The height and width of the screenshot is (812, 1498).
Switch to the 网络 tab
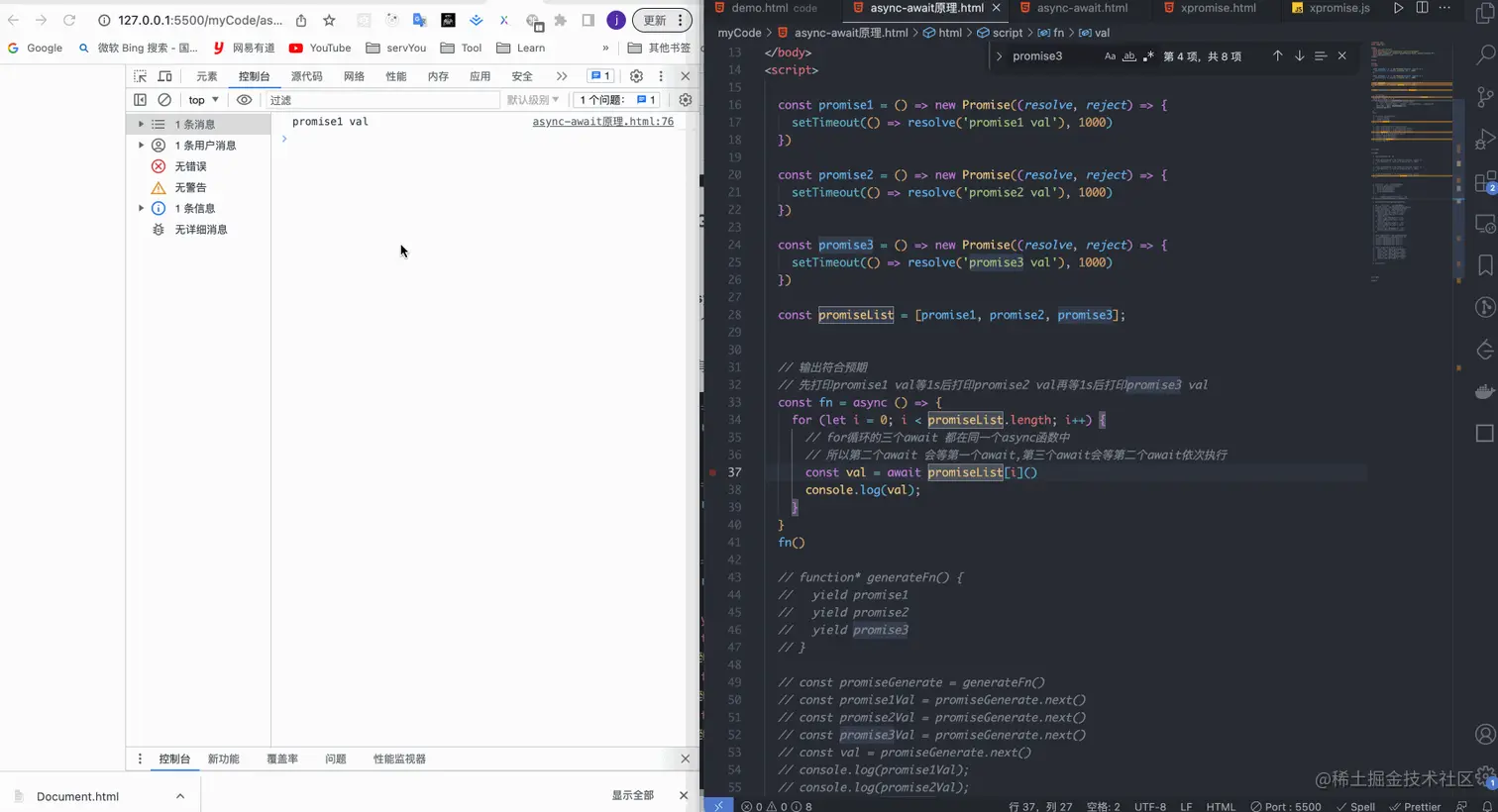coord(354,76)
